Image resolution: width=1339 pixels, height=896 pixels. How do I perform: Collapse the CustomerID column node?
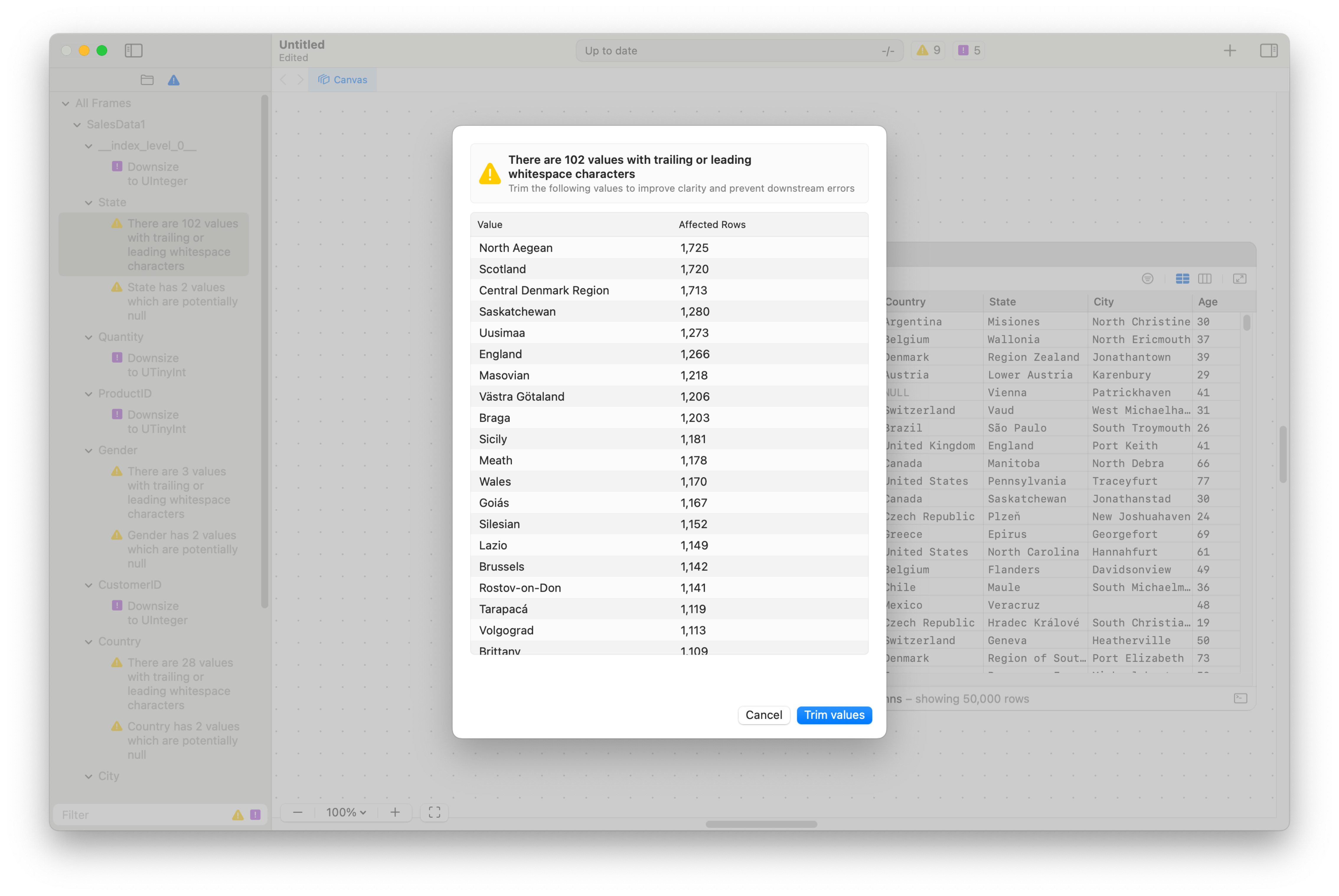pyautogui.click(x=89, y=585)
